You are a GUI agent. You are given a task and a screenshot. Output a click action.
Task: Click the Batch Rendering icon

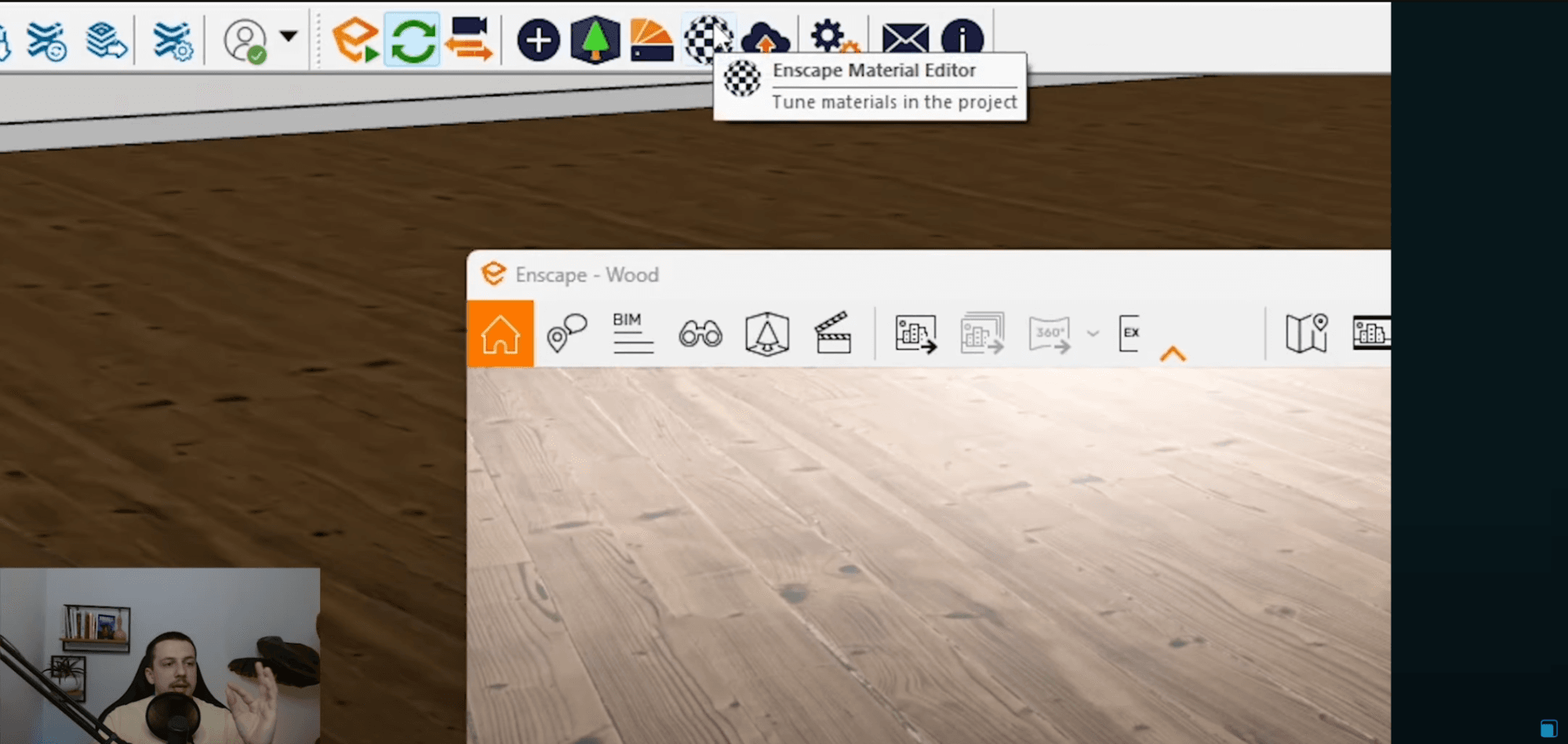click(982, 334)
